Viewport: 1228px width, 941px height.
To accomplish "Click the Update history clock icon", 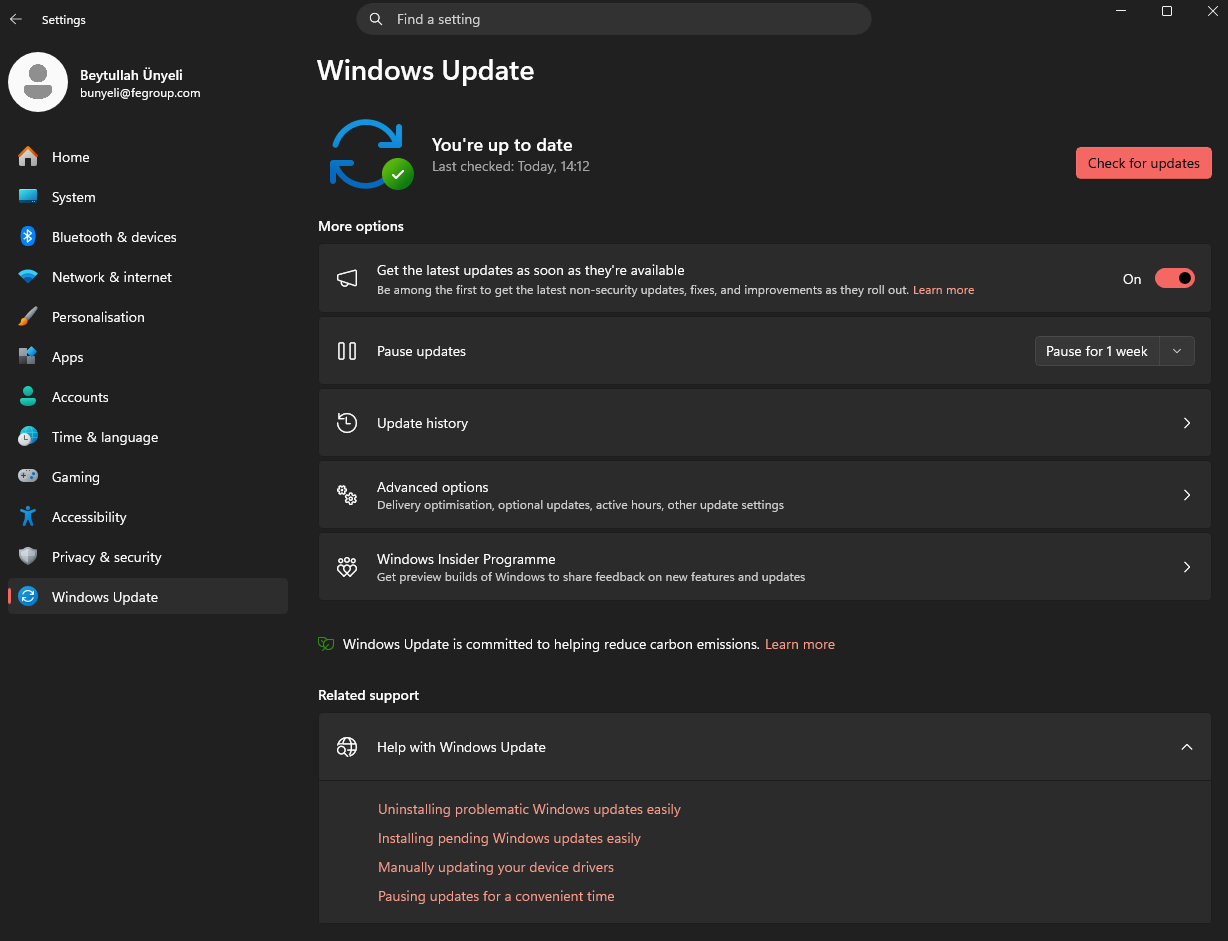I will tap(347, 423).
